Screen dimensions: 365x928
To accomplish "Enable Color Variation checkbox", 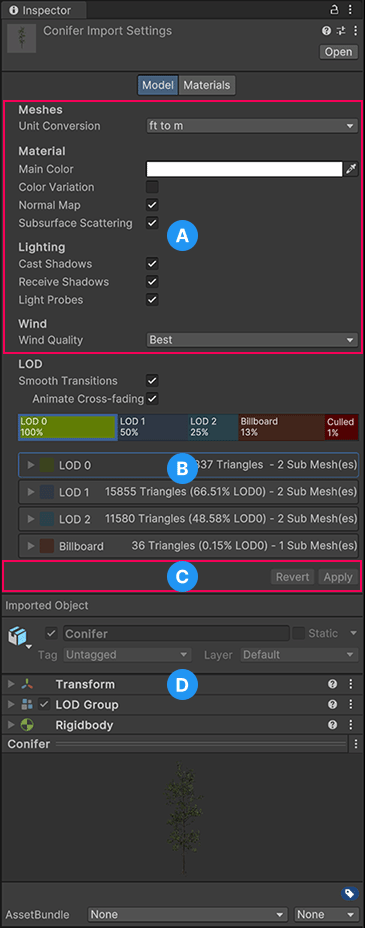I will click(x=153, y=187).
